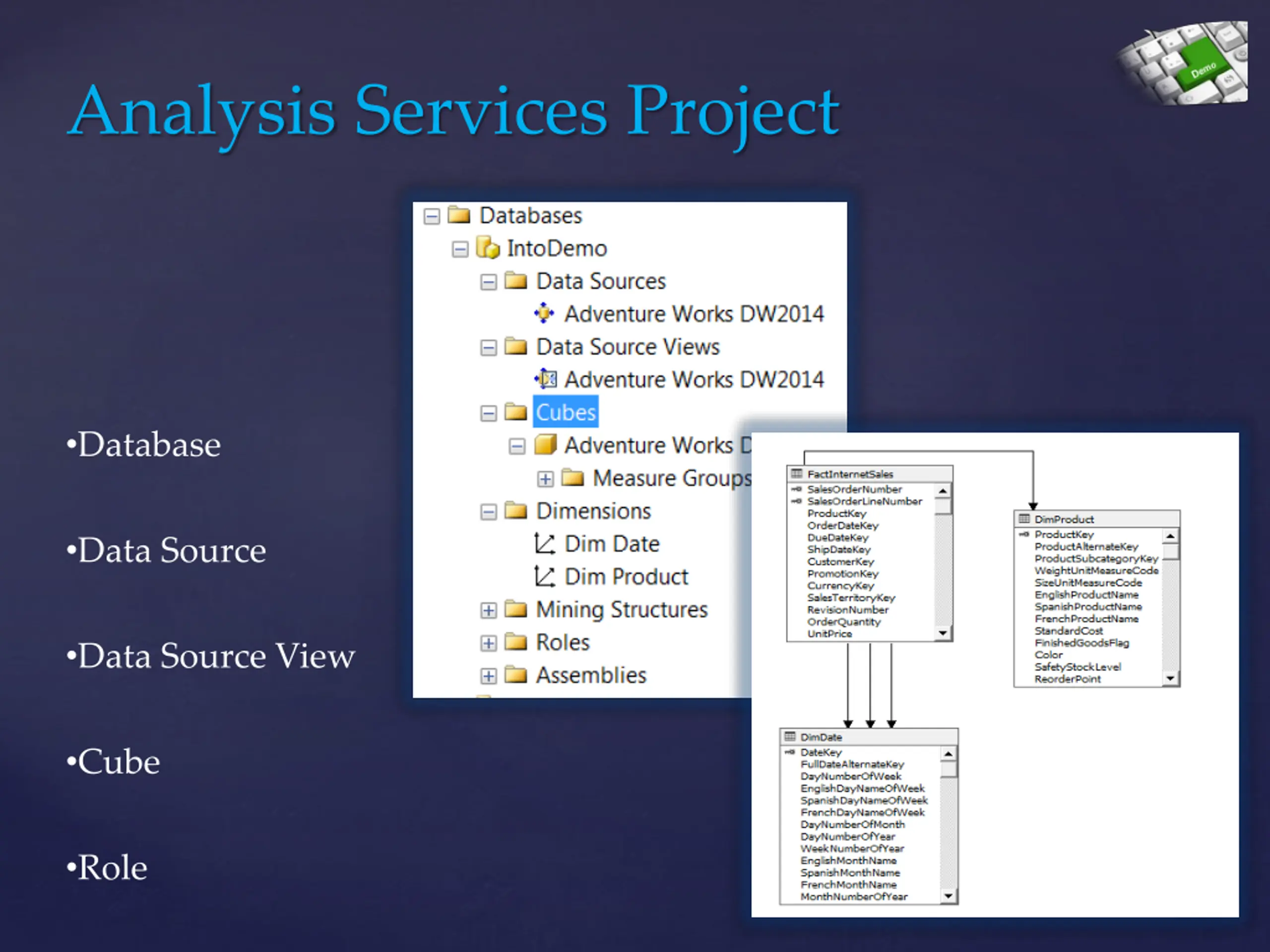
Task: Select the StandardCost column
Action: [1069, 631]
